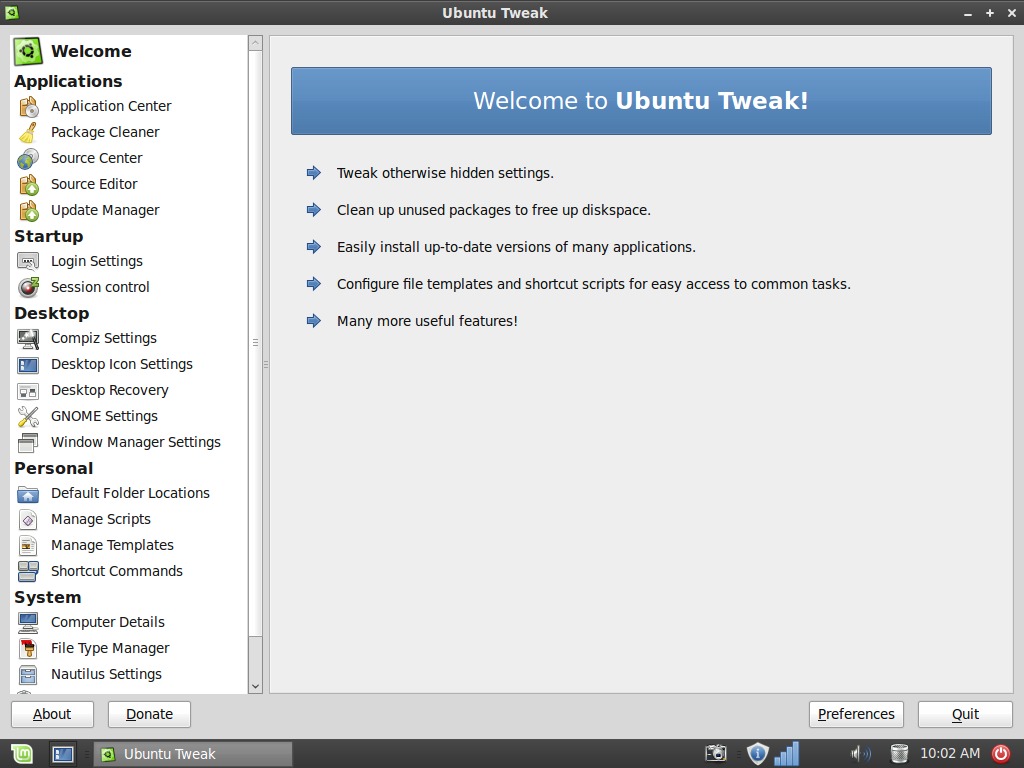Open the About button
Image resolution: width=1024 pixels, height=768 pixels.
52,714
